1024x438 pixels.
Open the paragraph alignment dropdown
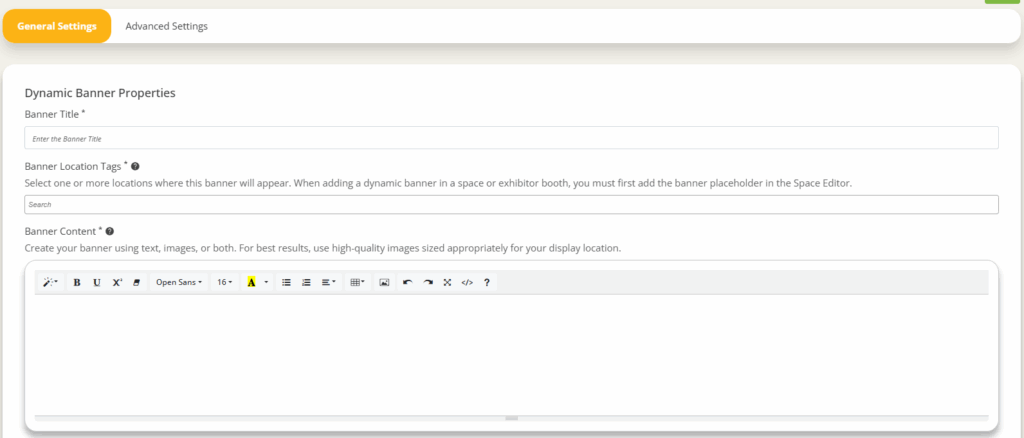coord(328,283)
